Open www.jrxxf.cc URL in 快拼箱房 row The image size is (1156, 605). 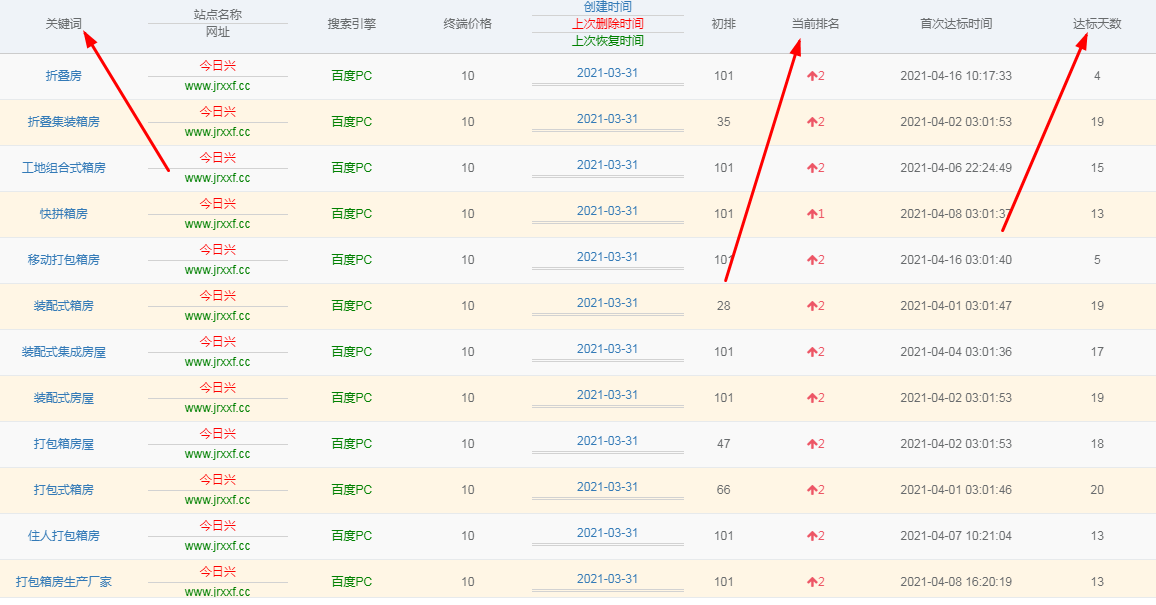217,224
